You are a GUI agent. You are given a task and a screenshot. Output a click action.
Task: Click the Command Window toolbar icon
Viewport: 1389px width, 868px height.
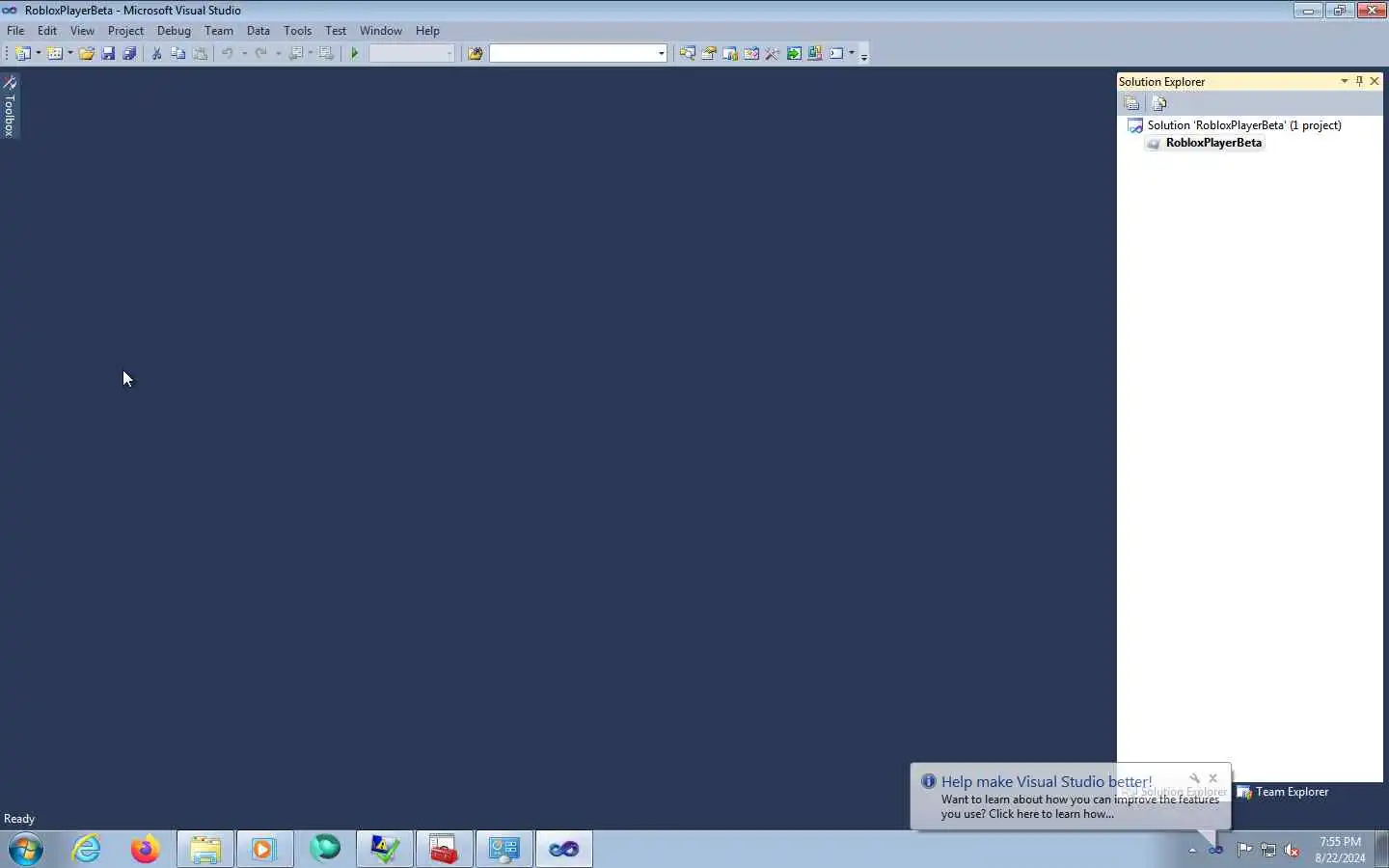(836, 54)
